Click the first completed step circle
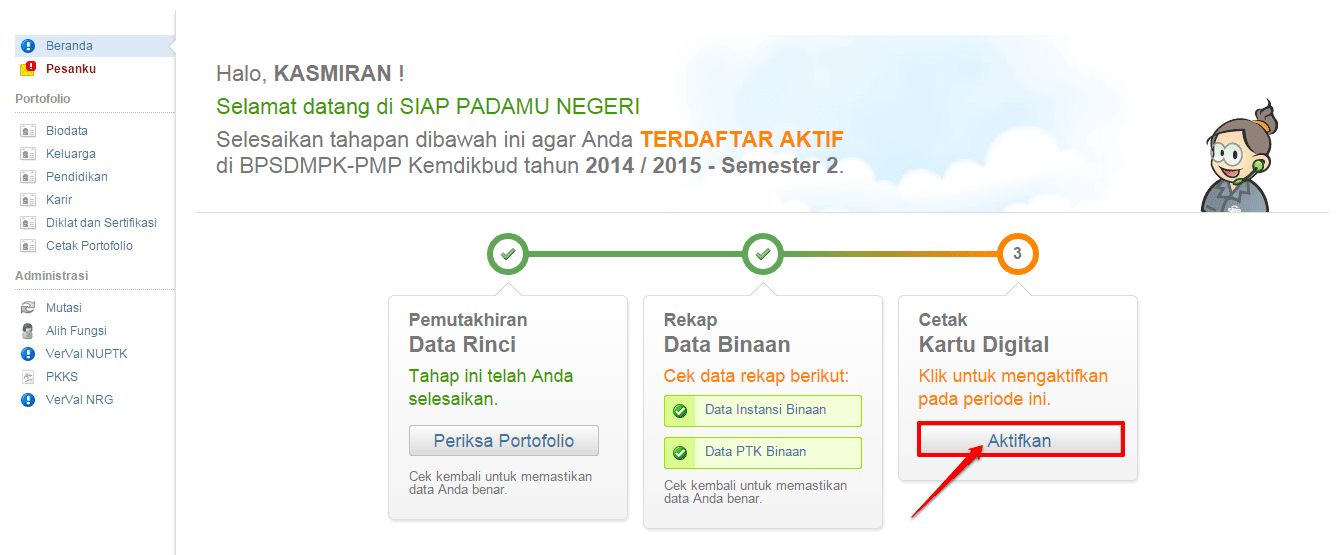The height and width of the screenshot is (555, 1337). (x=508, y=254)
